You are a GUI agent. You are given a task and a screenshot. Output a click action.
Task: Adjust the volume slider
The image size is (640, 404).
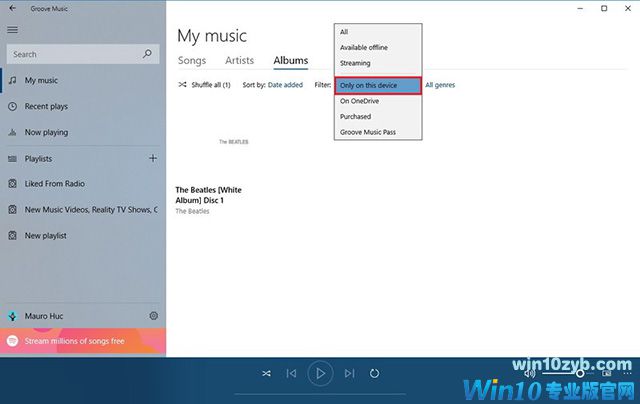[x=578, y=372]
